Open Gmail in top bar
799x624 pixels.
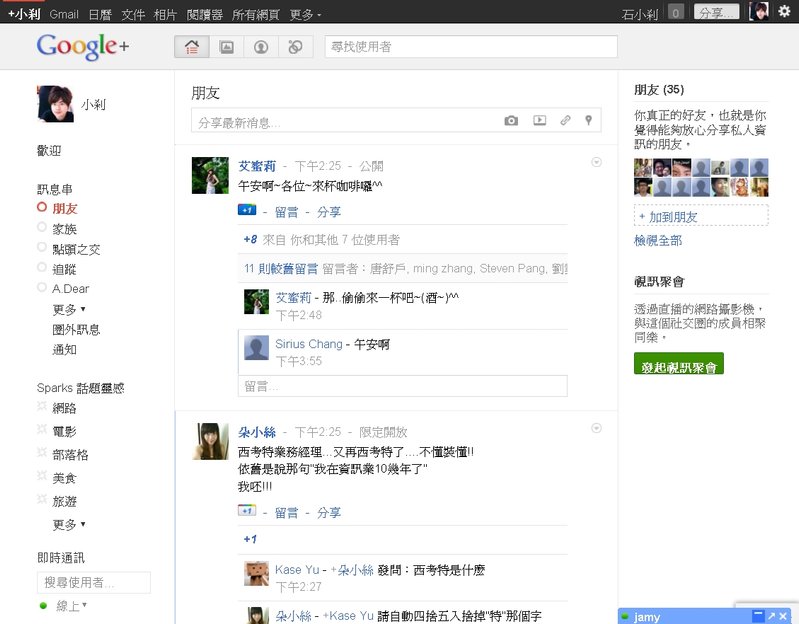(64, 15)
